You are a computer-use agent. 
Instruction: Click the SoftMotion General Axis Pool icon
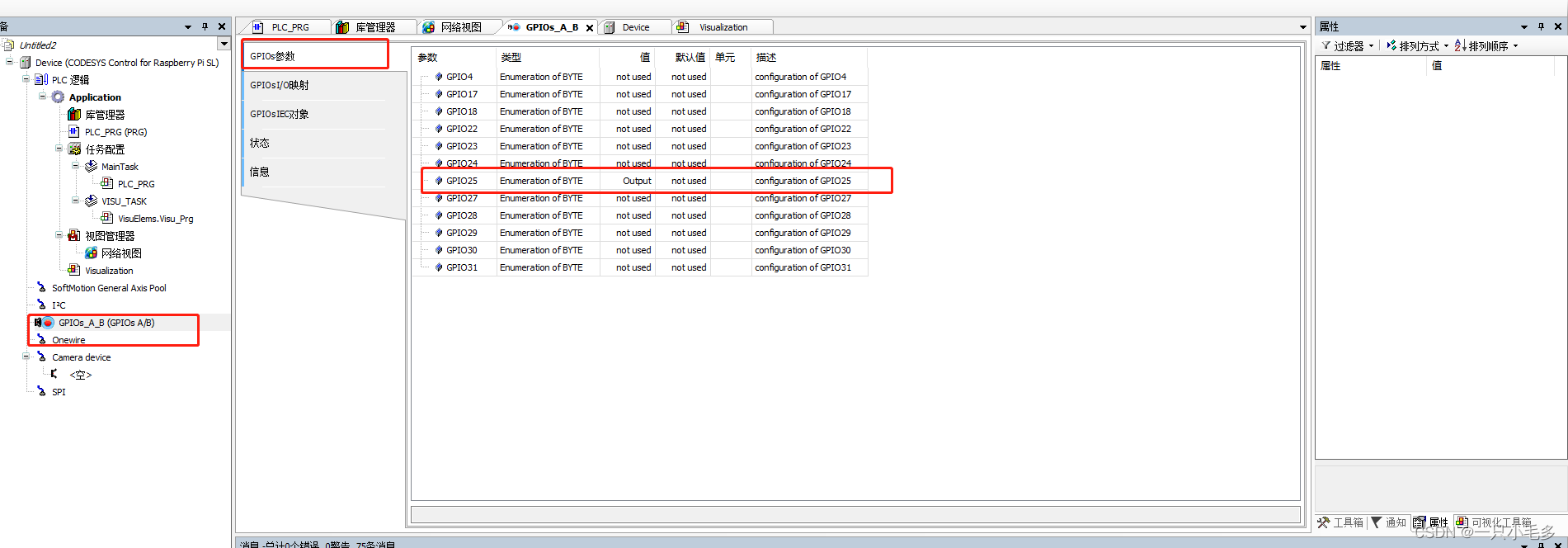pos(41,287)
